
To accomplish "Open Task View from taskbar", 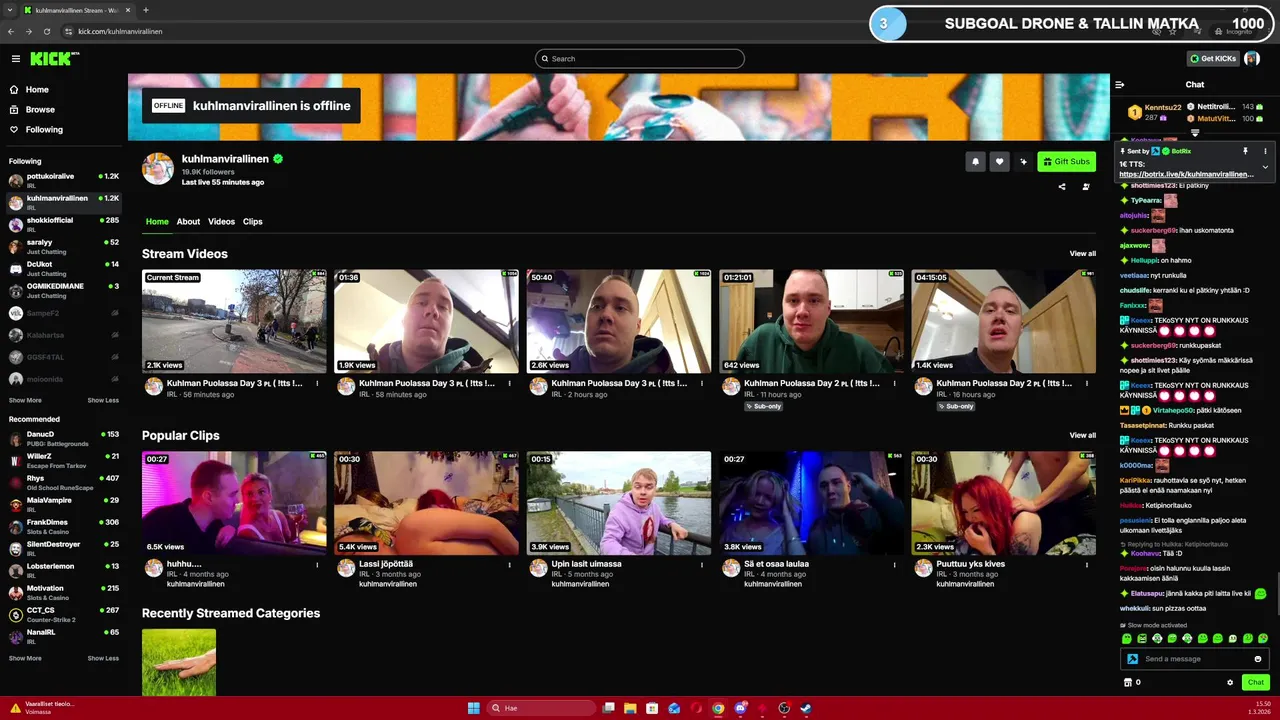I will pos(608,708).
